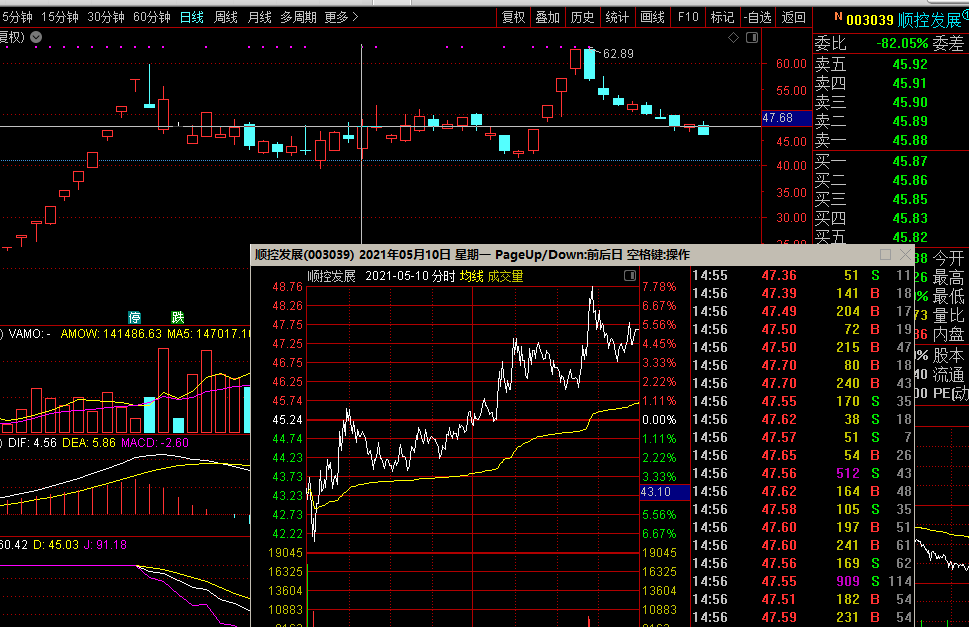969x627 pixels.
Task: Select the 日线 daily chart tab
Action: (x=192, y=17)
